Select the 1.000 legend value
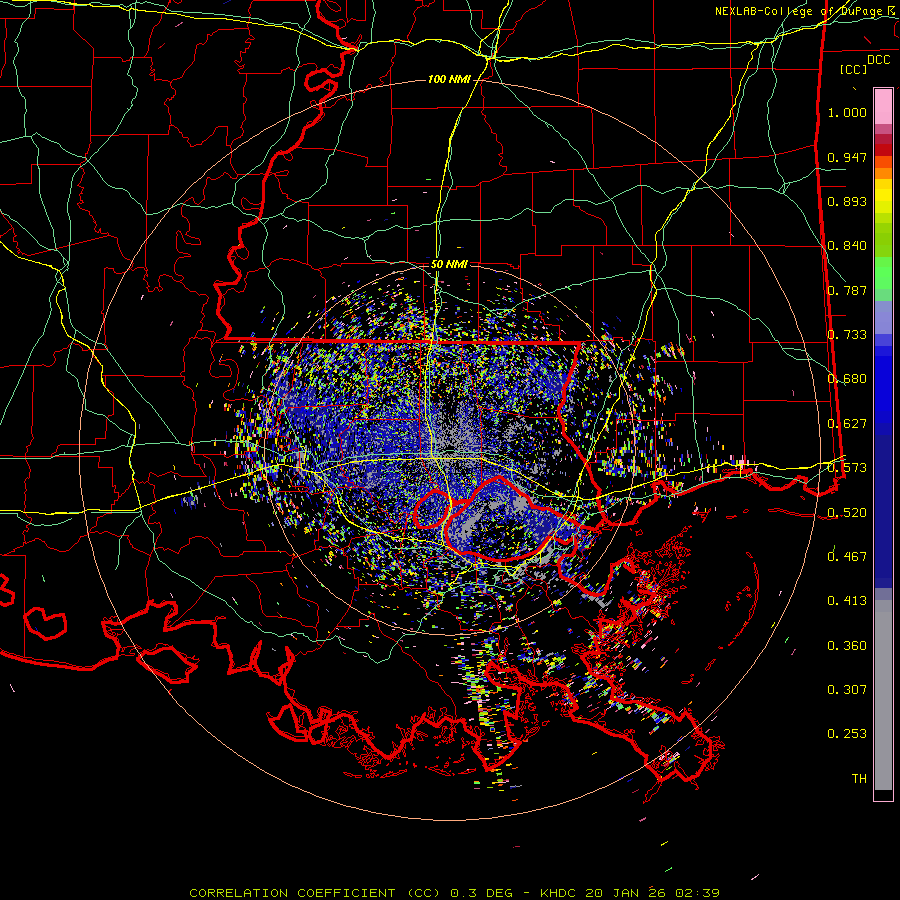Image resolution: width=900 pixels, height=900 pixels. coord(847,112)
